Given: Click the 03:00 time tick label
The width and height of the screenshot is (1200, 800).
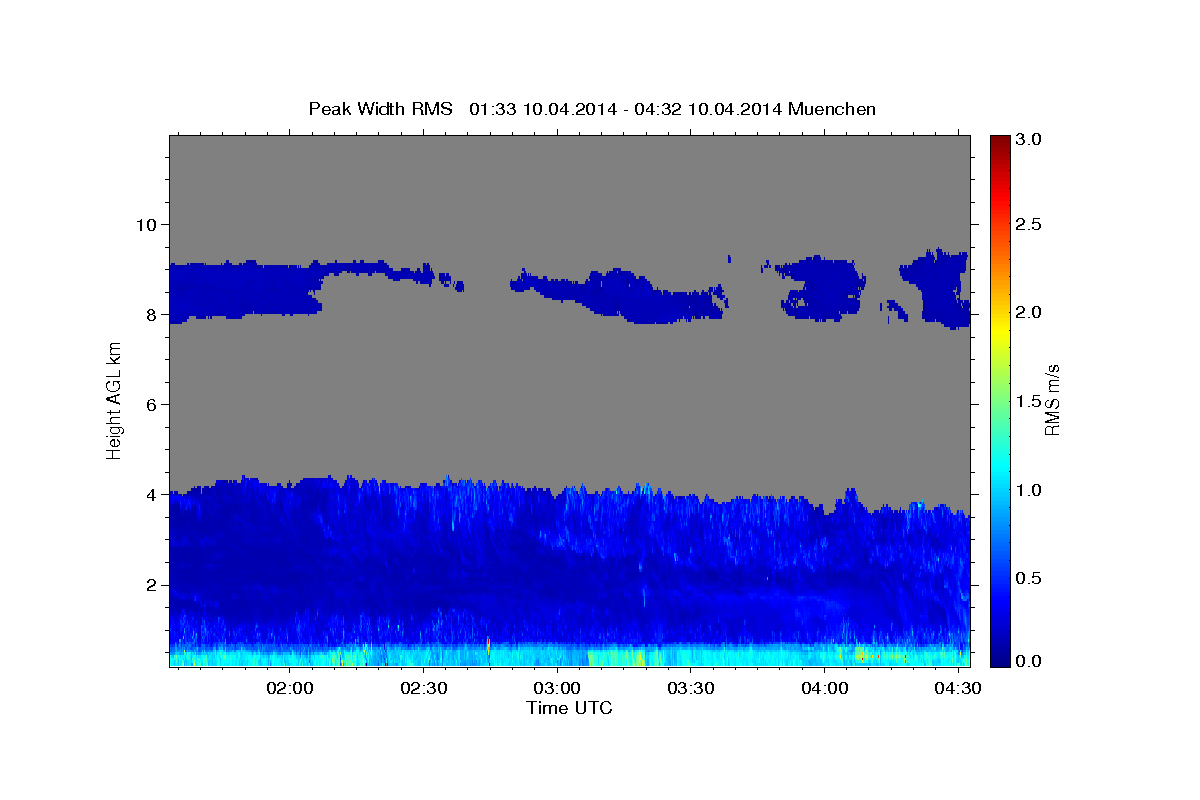Looking at the screenshot, I should click(557, 689).
